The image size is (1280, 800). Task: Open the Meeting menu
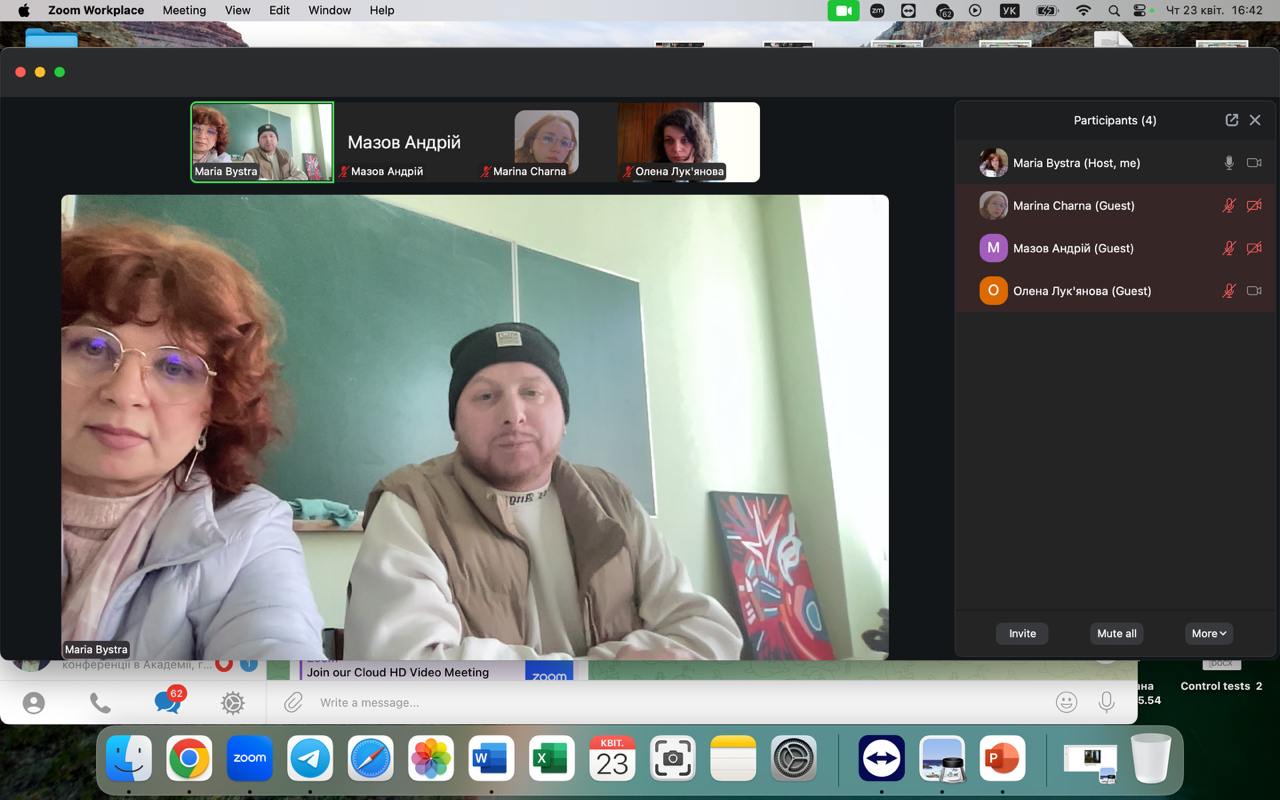[184, 10]
